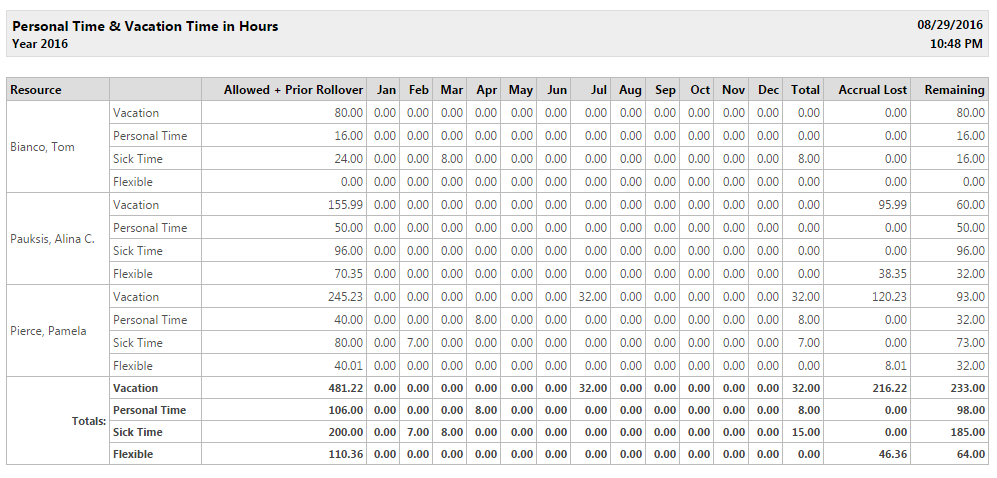997x478 pixels.
Task: Click the Pauksis, Alina C. resource name
Action: click(53, 239)
